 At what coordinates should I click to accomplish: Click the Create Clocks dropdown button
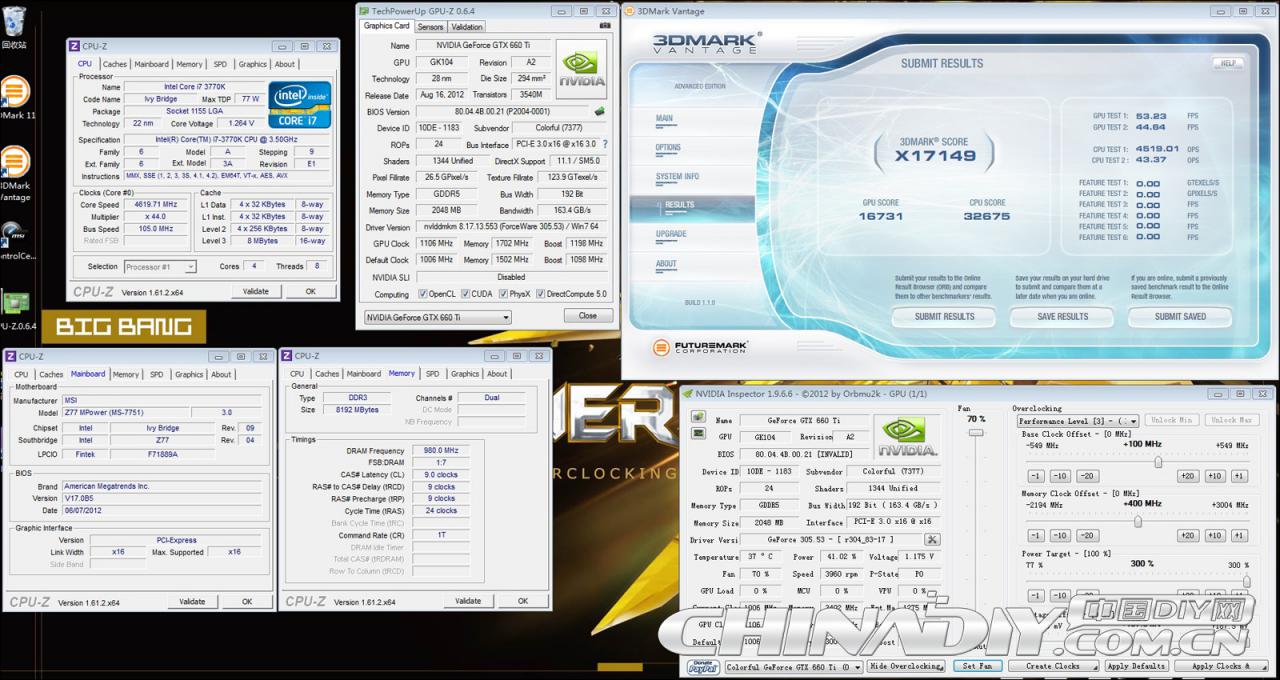point(1053,666)
